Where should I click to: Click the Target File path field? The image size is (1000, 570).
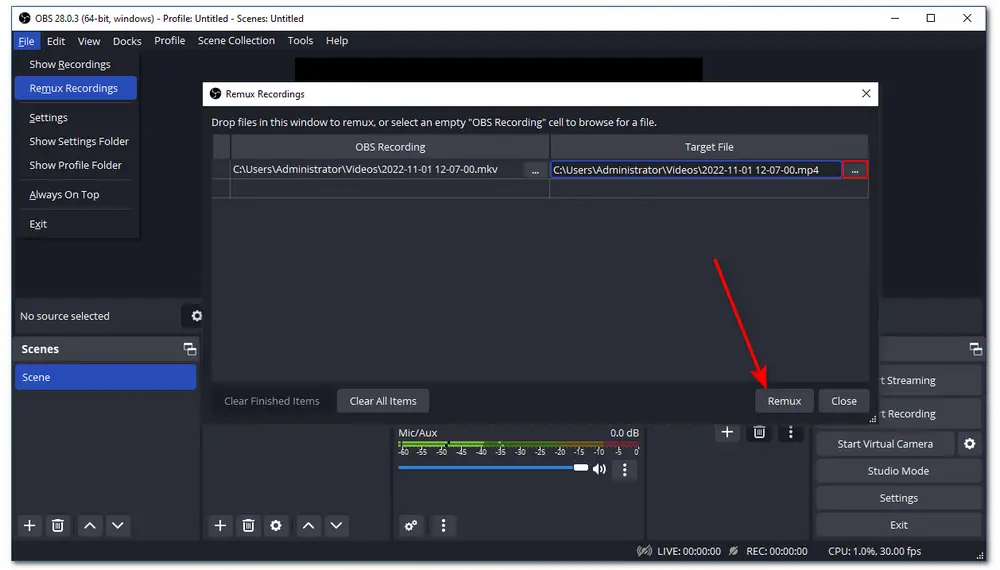tap(696, 170)
